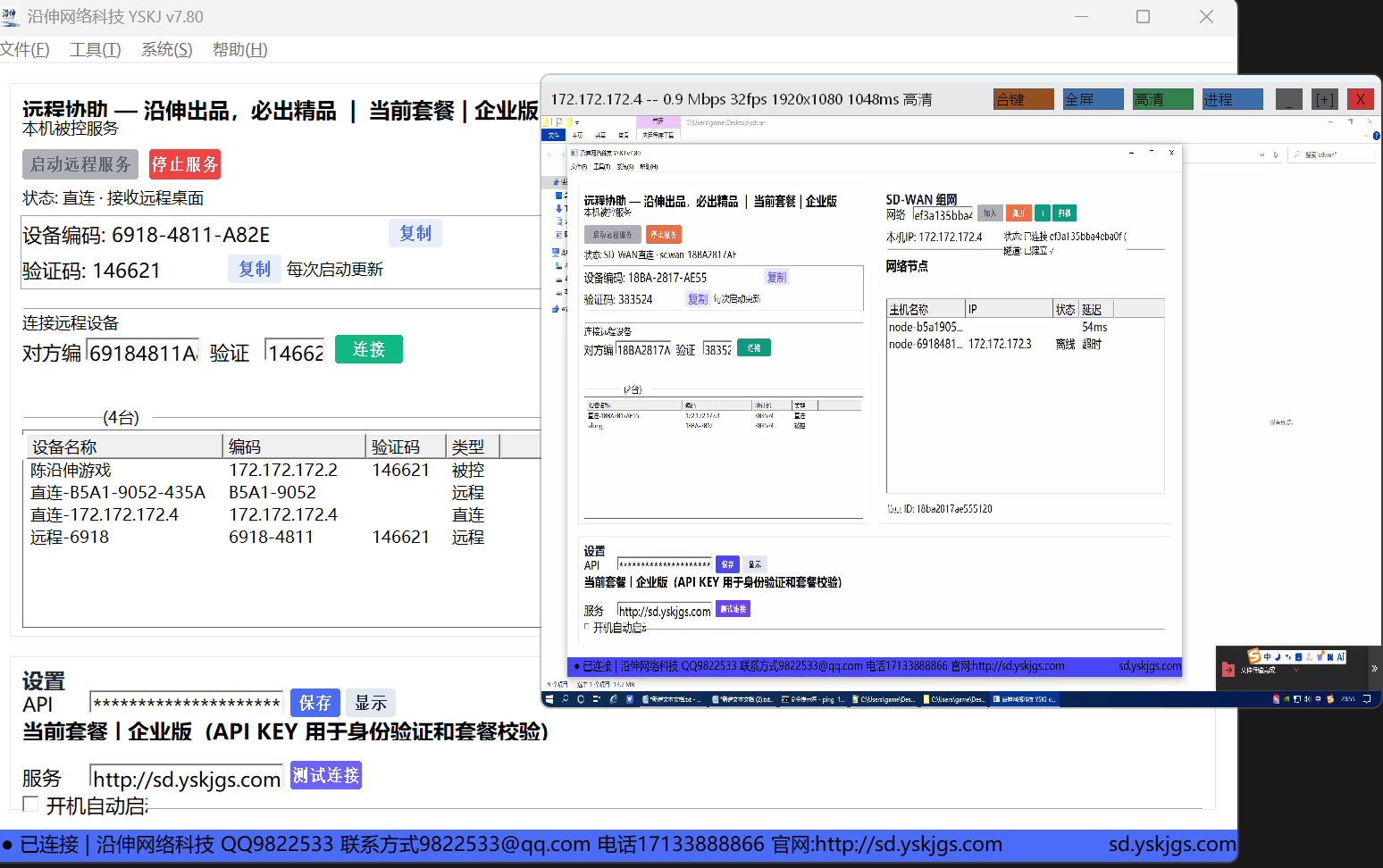Image resolution: width=1383 pixels, height=868 pixels.
Task: Click remote SD-WAN gray 加入 button
Action: click(x=989, y=213)
